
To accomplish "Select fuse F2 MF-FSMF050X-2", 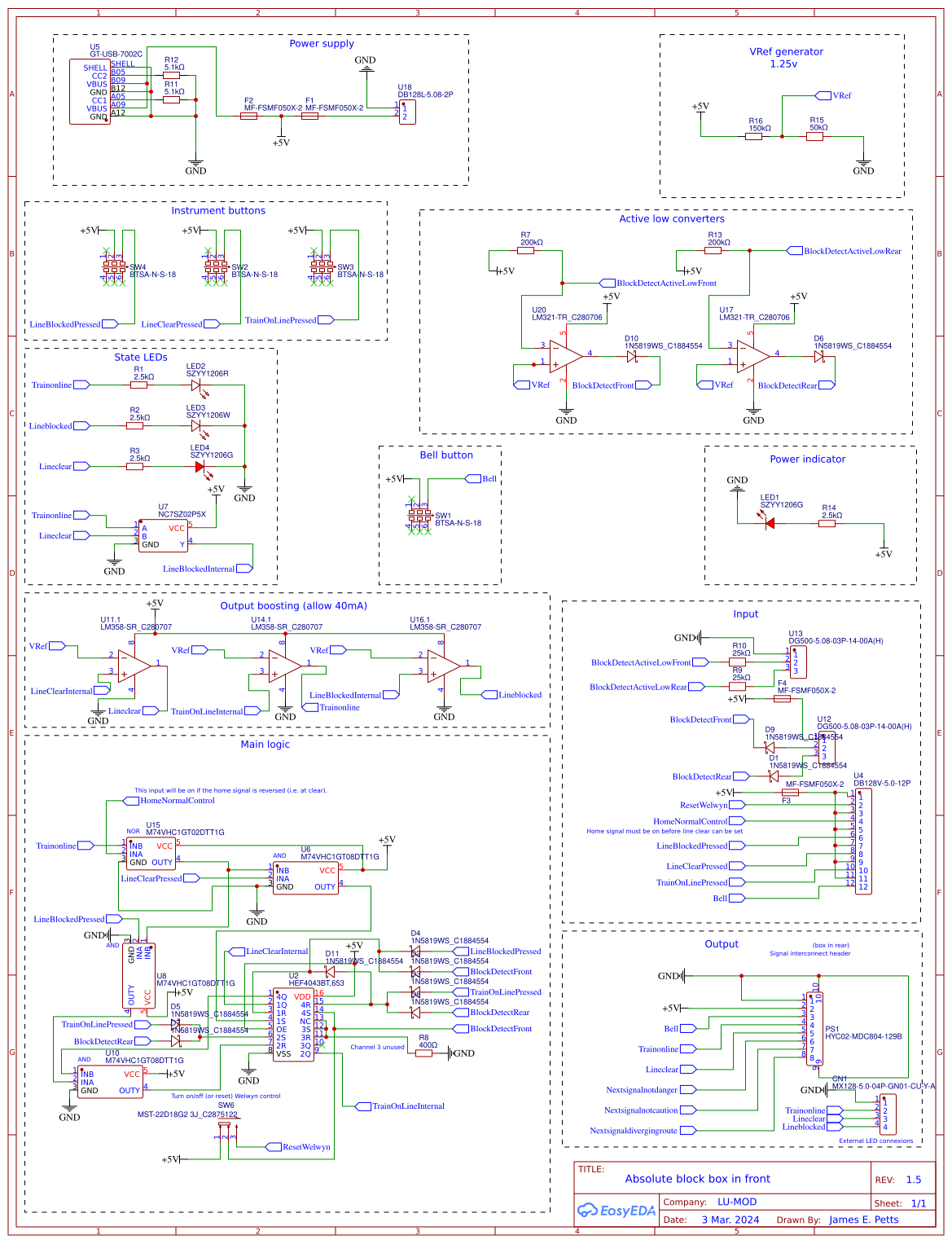I will 249,116.
